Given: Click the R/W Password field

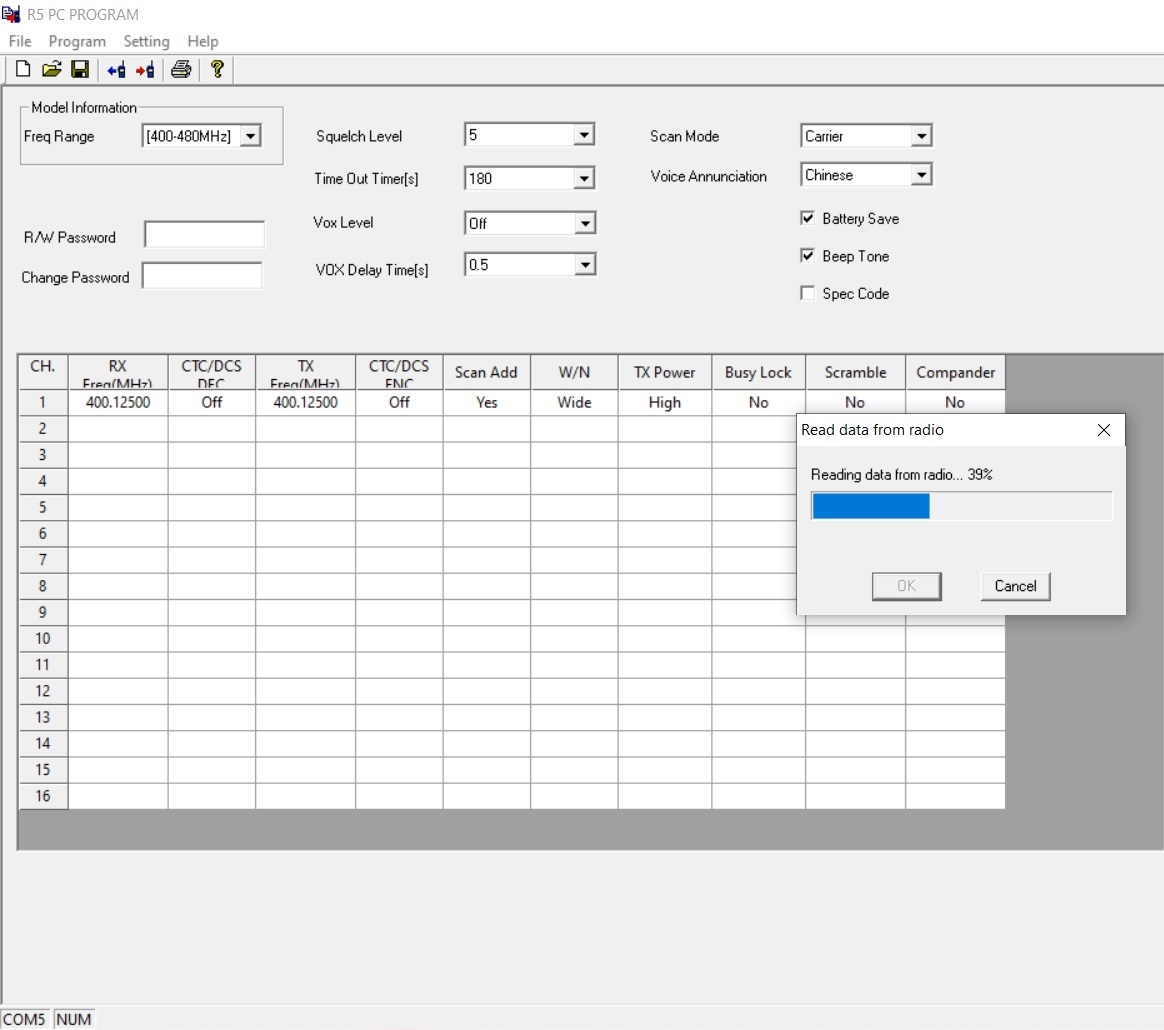Looking at the screenshot, I should pos(204,234).
